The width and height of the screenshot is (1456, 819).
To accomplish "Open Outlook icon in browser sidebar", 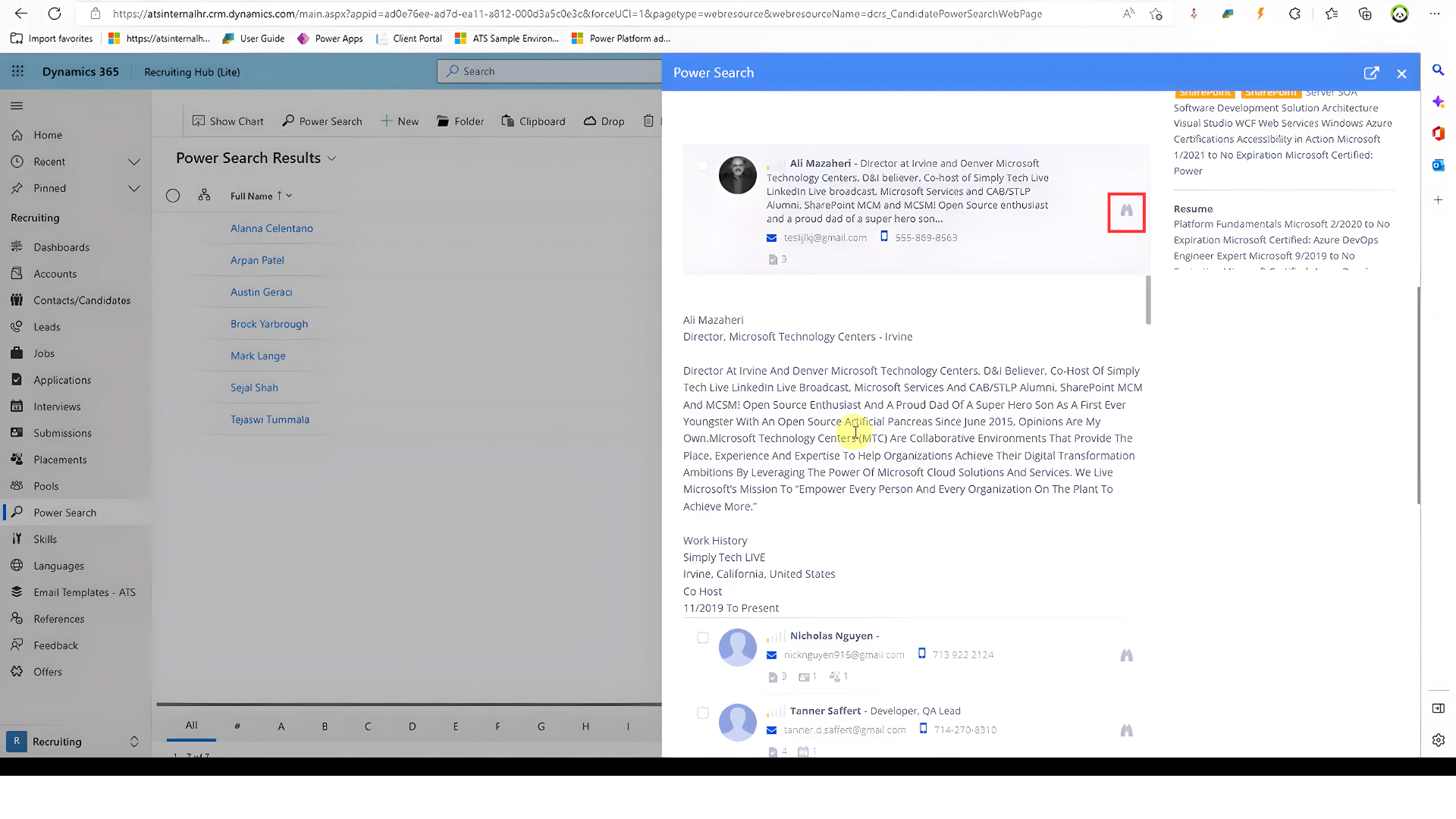I will pyautogui.click(x=1438, y=165).
